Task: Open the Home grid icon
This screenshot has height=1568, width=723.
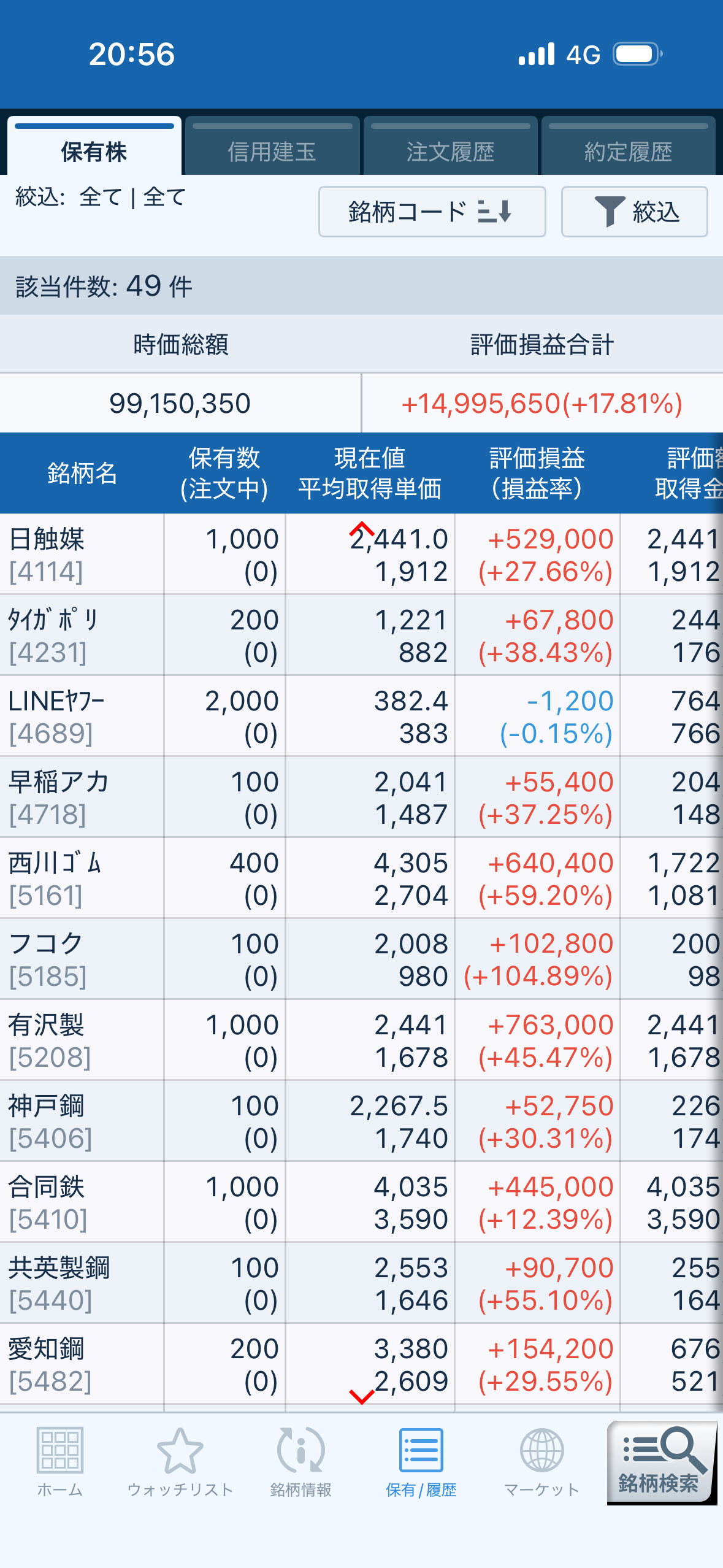Action: [x=59, y=1451]
